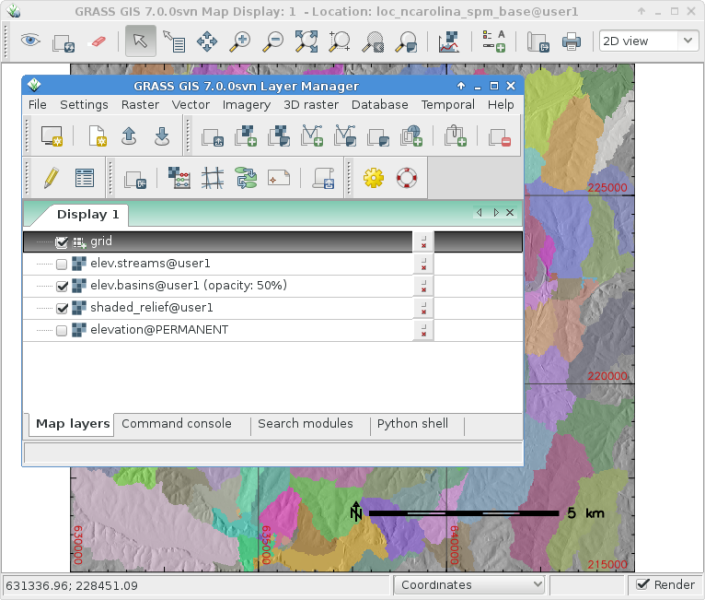Image resolution: width=705 pixels, height=600 pixels.
Task: Click Add group layer icon
Action: click(455, 136)
